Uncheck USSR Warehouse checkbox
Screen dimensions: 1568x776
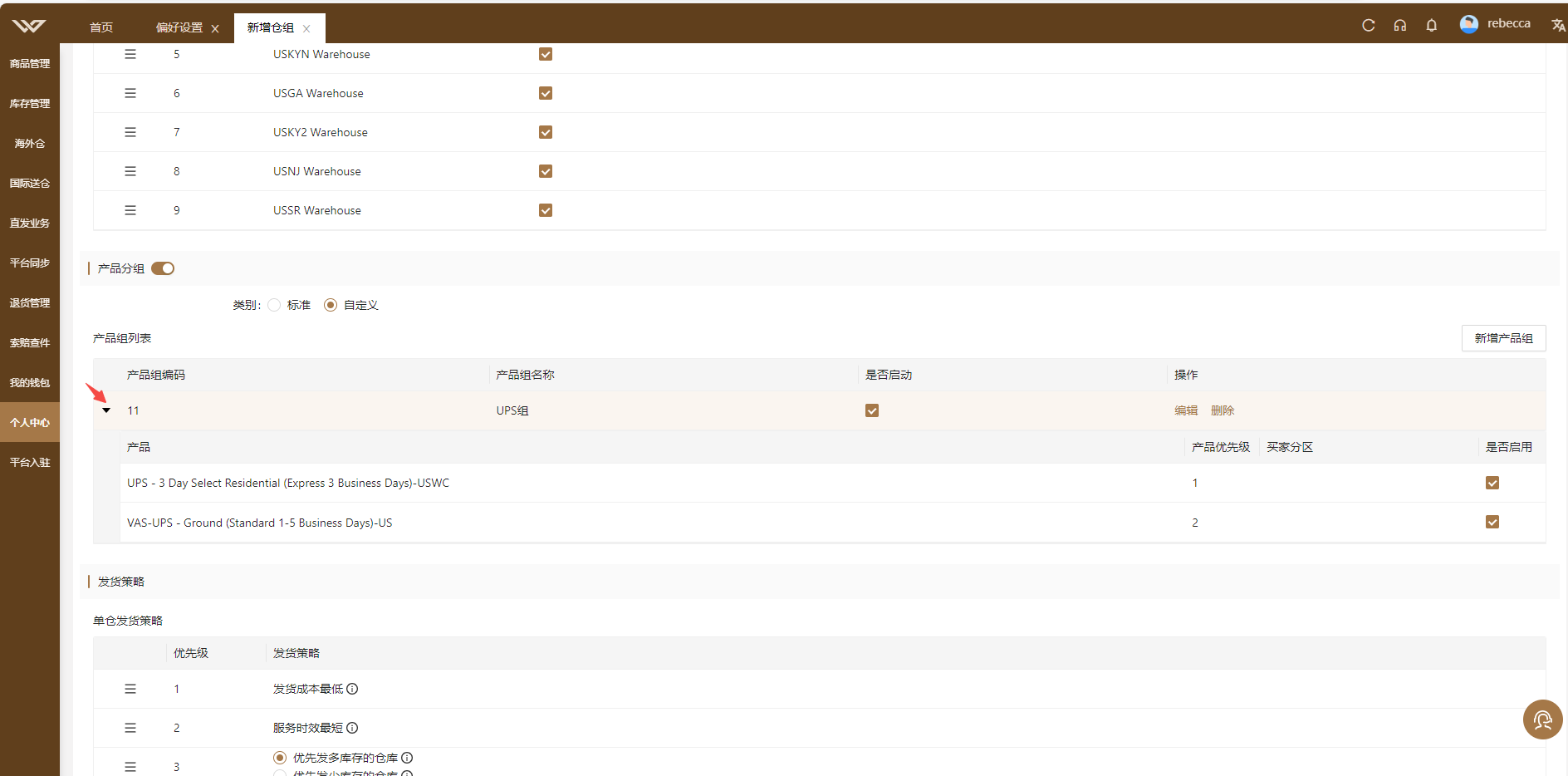pos(546,210)
